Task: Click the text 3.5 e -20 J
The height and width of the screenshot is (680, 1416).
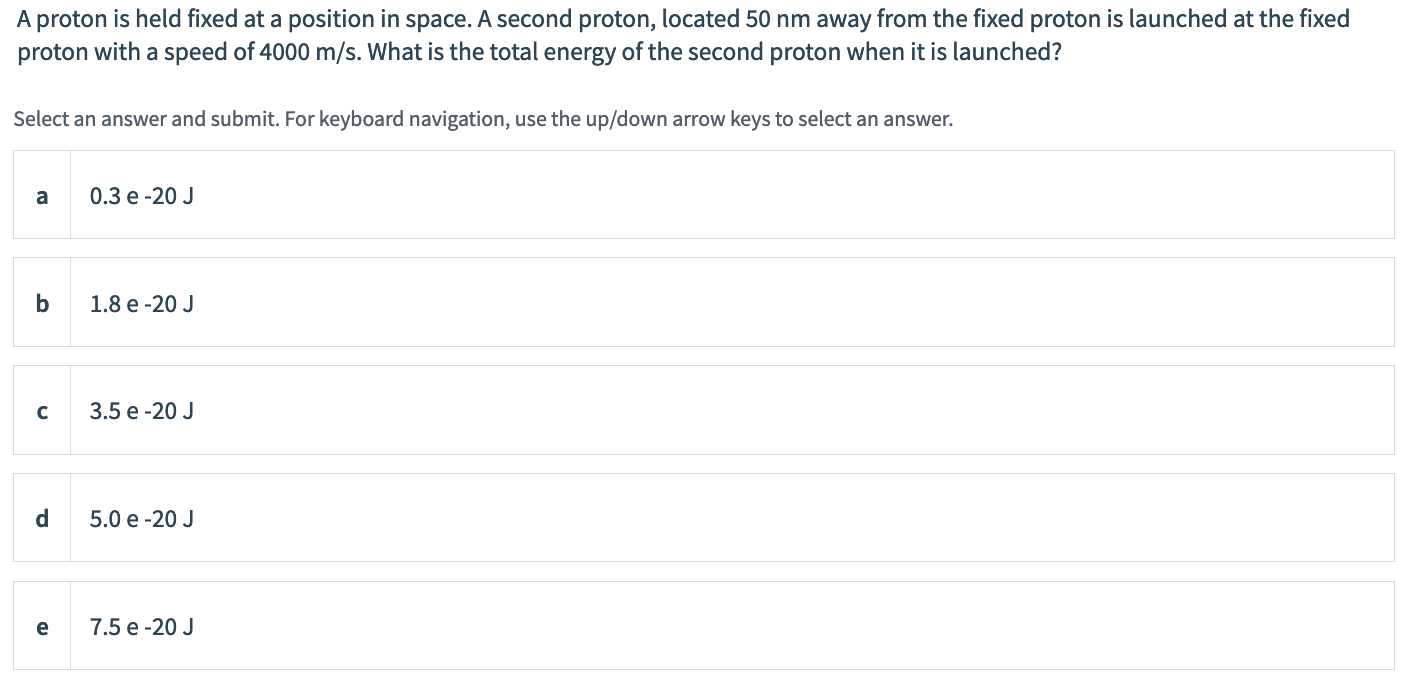Action: coord(140,410)
